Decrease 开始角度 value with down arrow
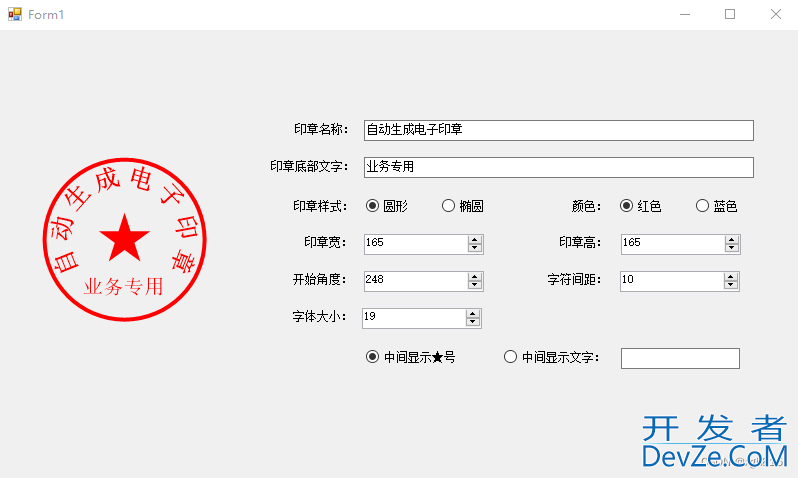The height and width of the screenshot is (478, 798). 475,285
